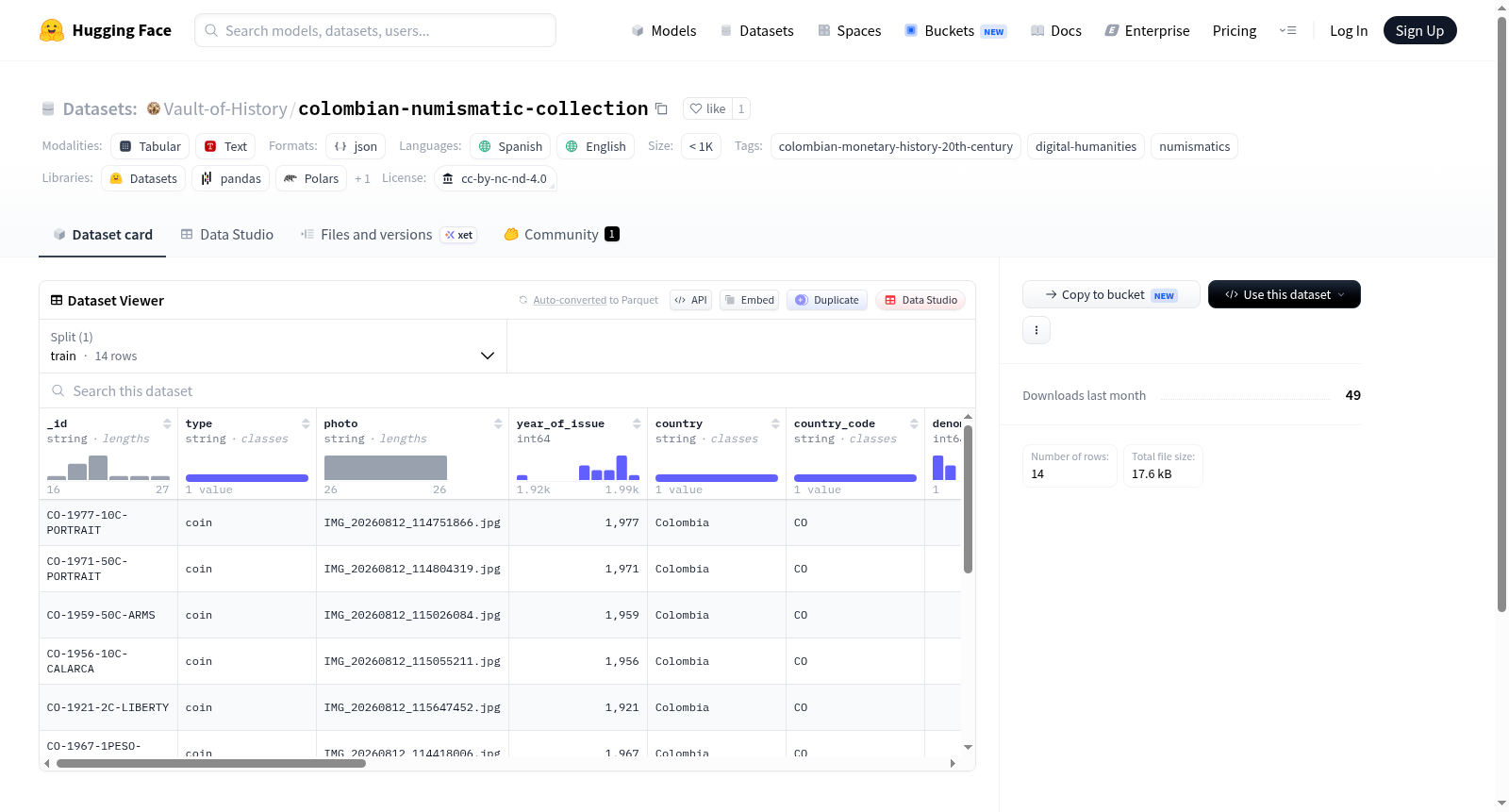This screenshot has height=812, width=1509.
Task: Go to Datasets in top navigation
Action: (756, 30)
